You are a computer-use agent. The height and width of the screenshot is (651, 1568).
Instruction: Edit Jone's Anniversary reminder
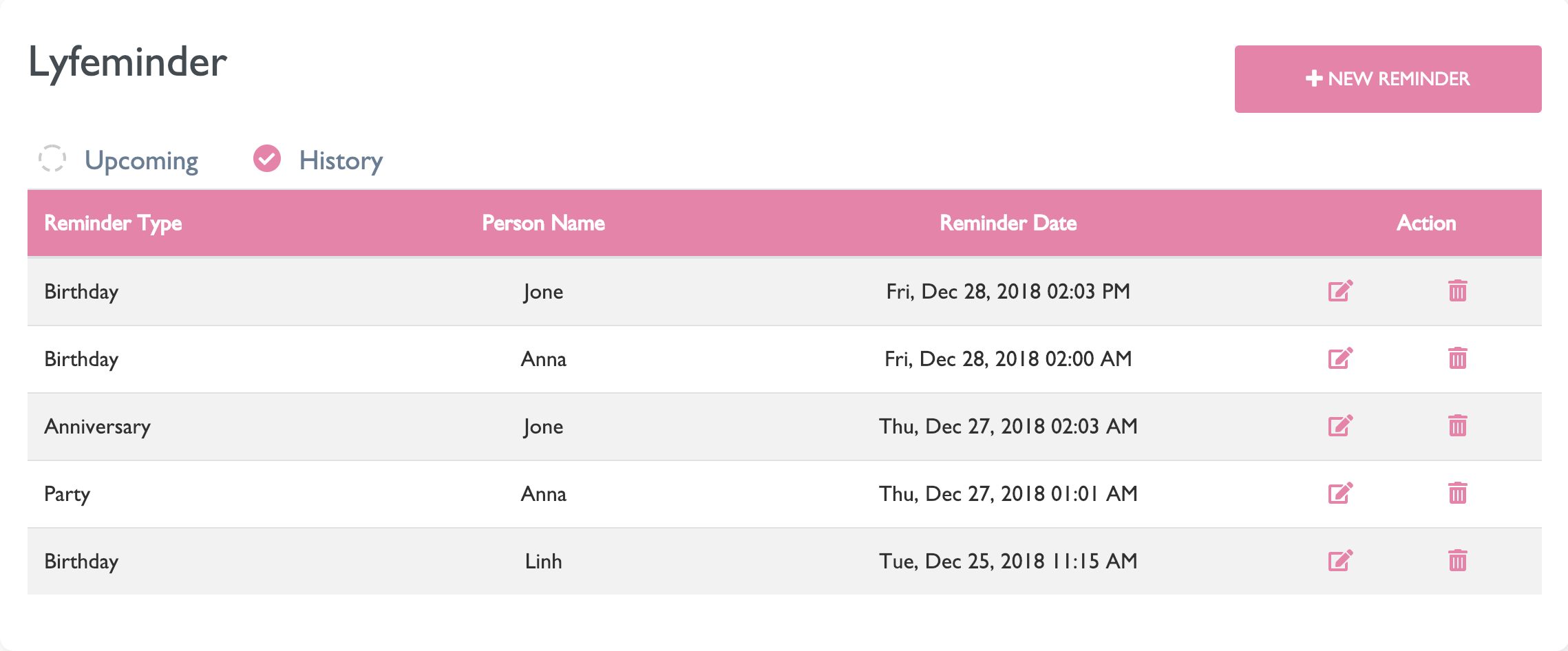[x=1340, y=426]
